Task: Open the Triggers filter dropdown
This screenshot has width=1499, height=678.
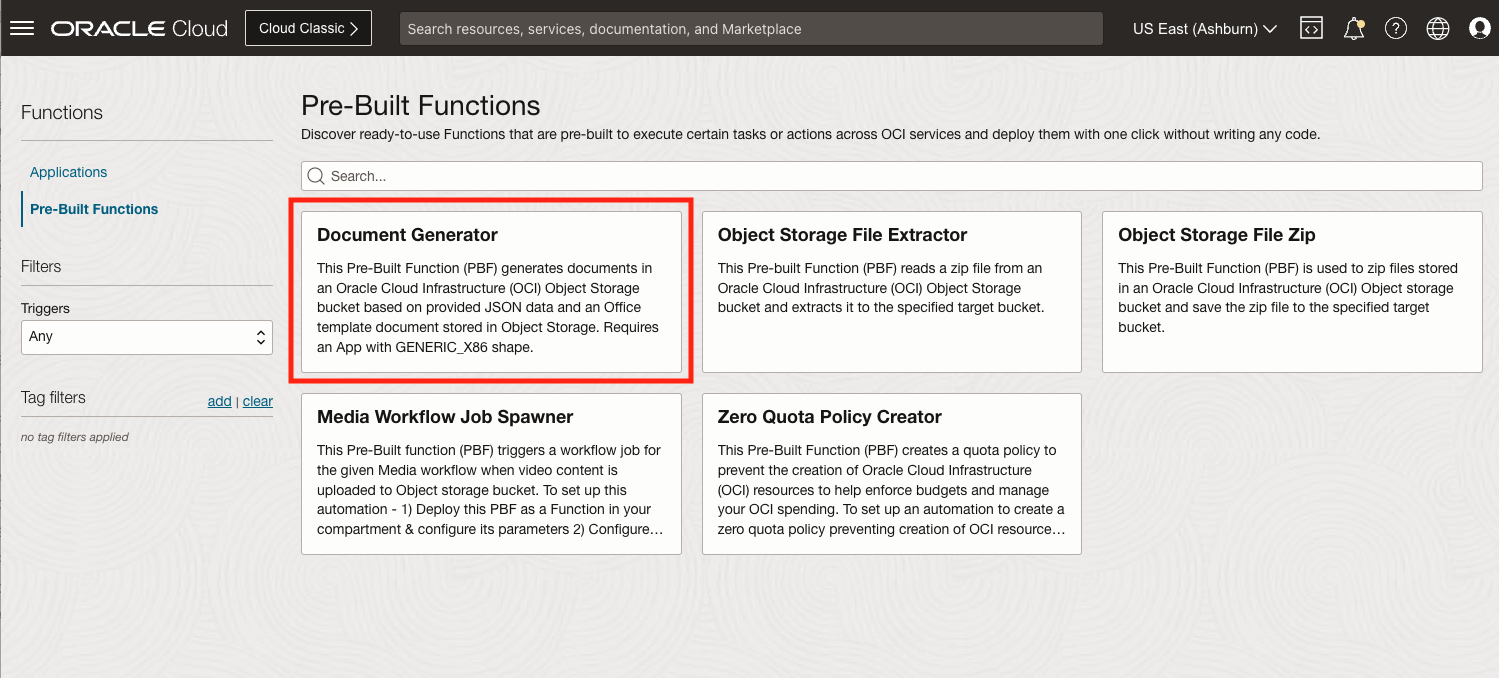Action: [x=146, y=337]
